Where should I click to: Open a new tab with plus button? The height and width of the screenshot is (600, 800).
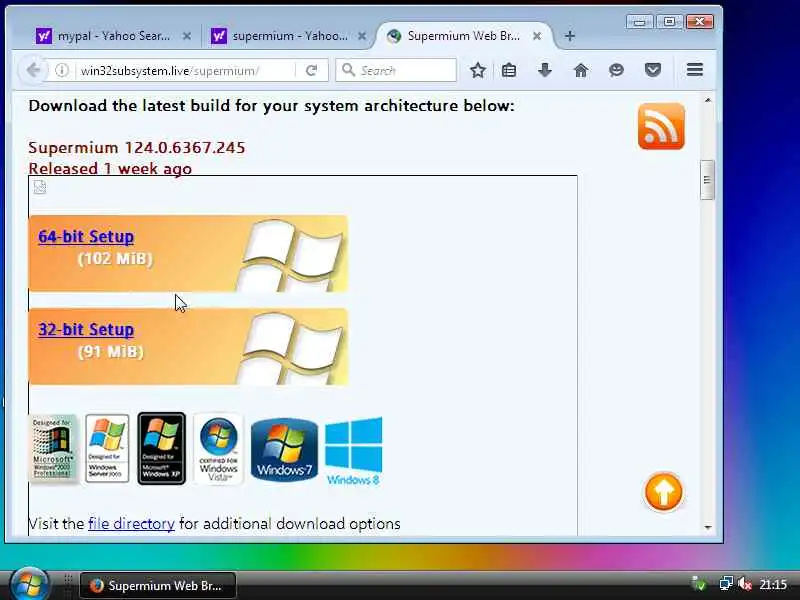570,36
